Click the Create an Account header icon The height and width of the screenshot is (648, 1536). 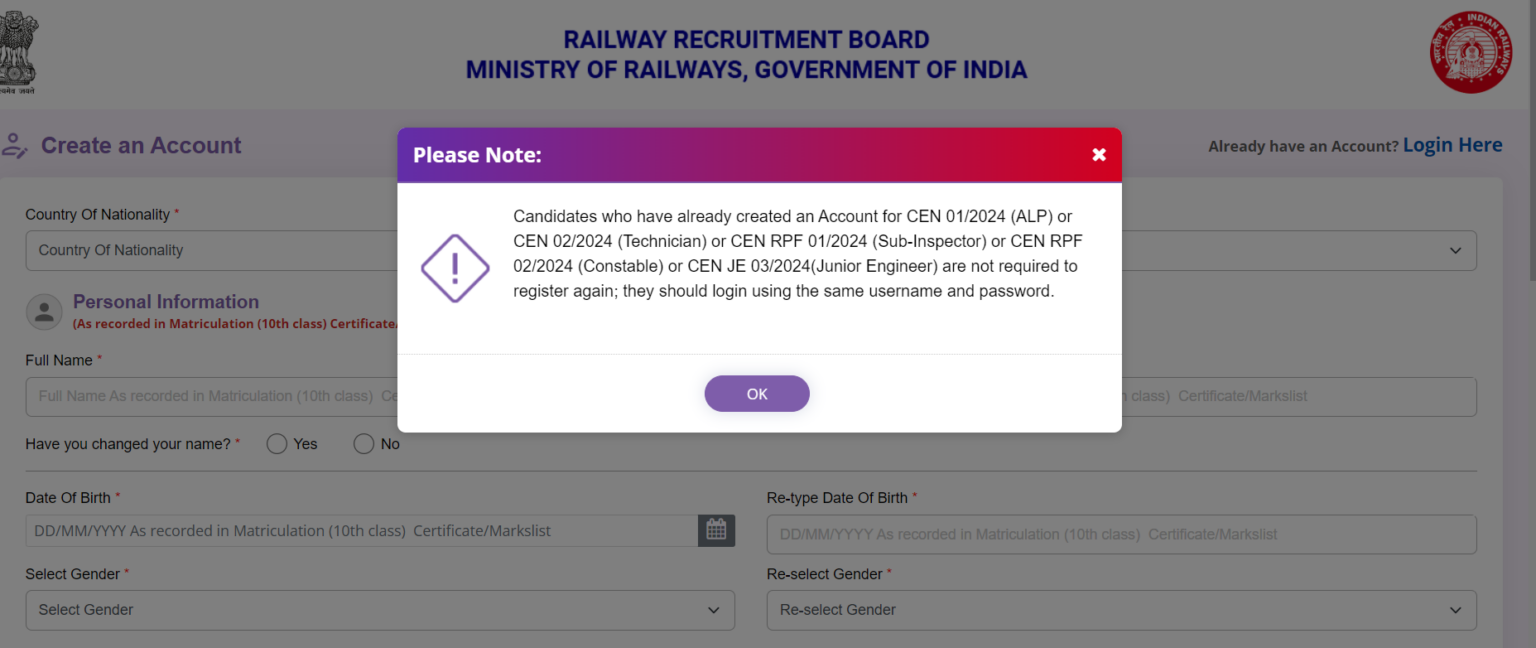point(14,145)
